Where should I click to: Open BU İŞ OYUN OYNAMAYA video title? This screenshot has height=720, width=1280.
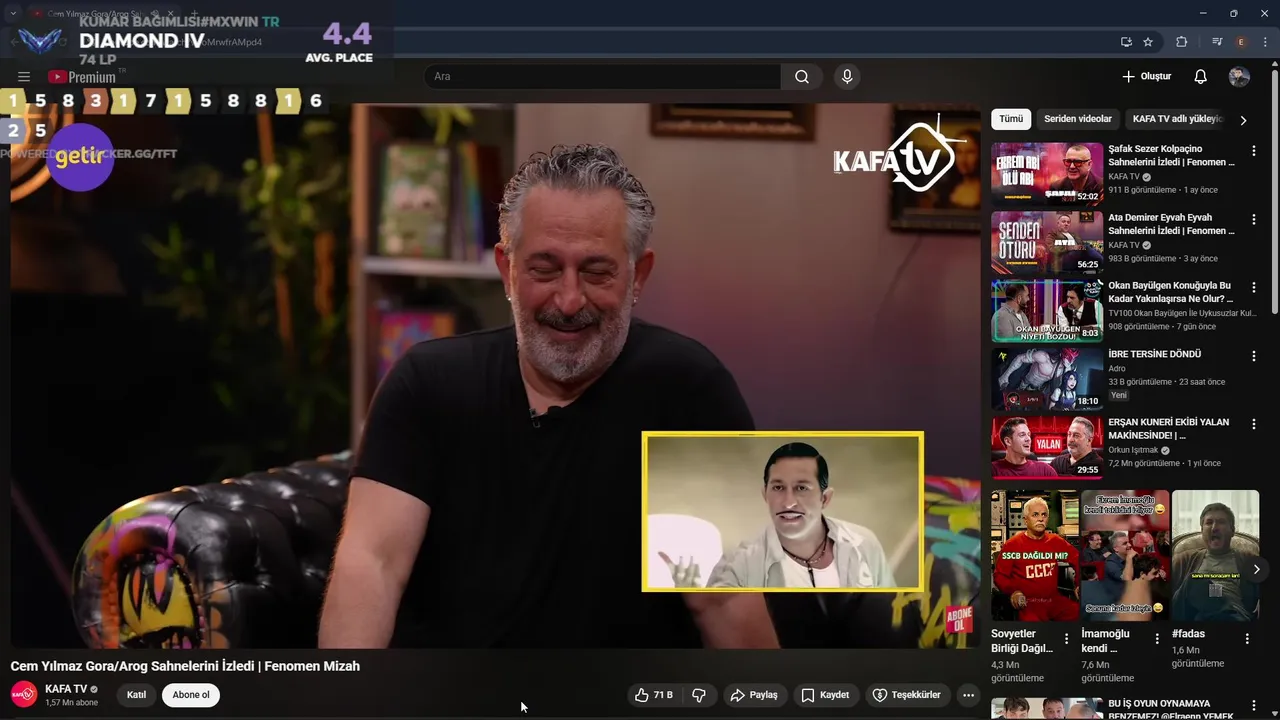tap(1171, 709)
